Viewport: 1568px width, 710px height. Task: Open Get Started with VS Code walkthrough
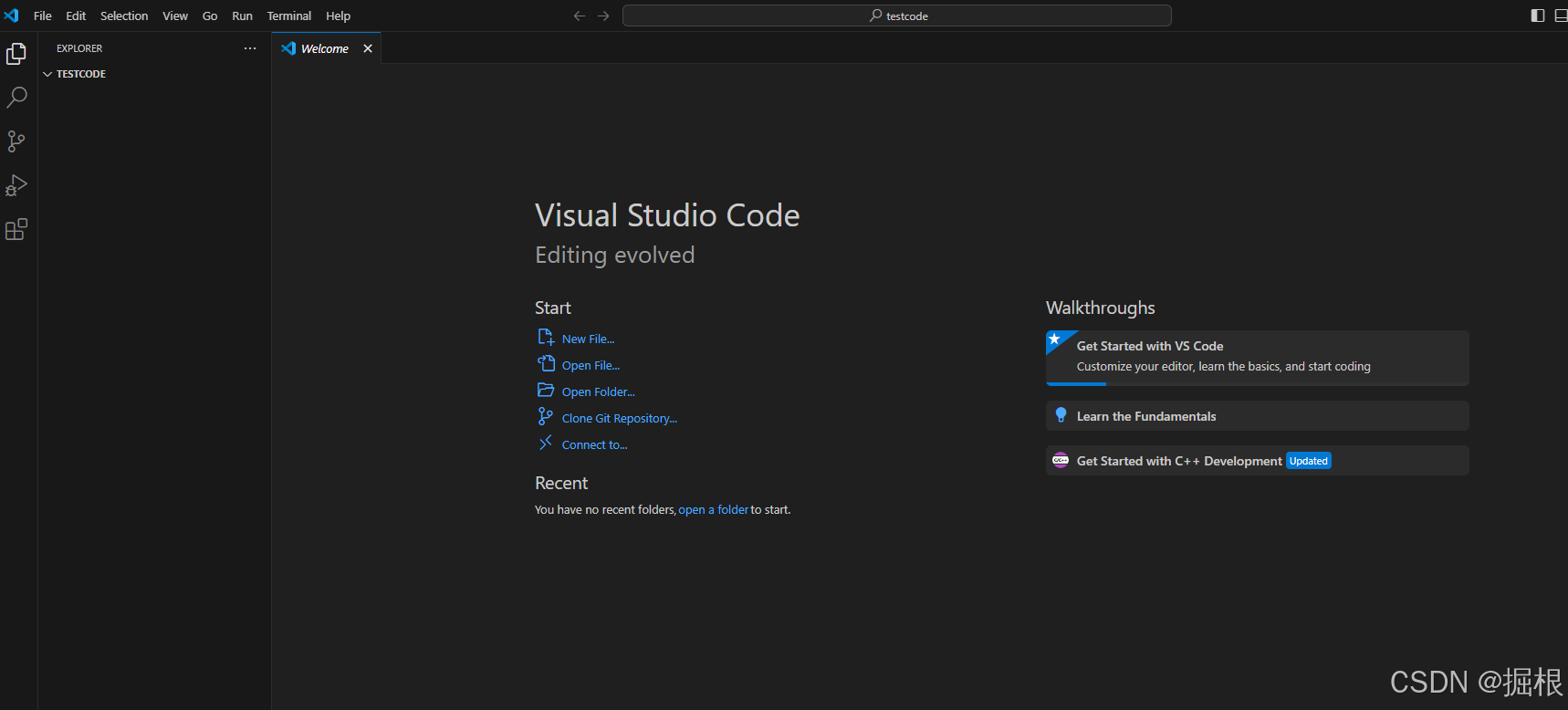pos(1258,358)
